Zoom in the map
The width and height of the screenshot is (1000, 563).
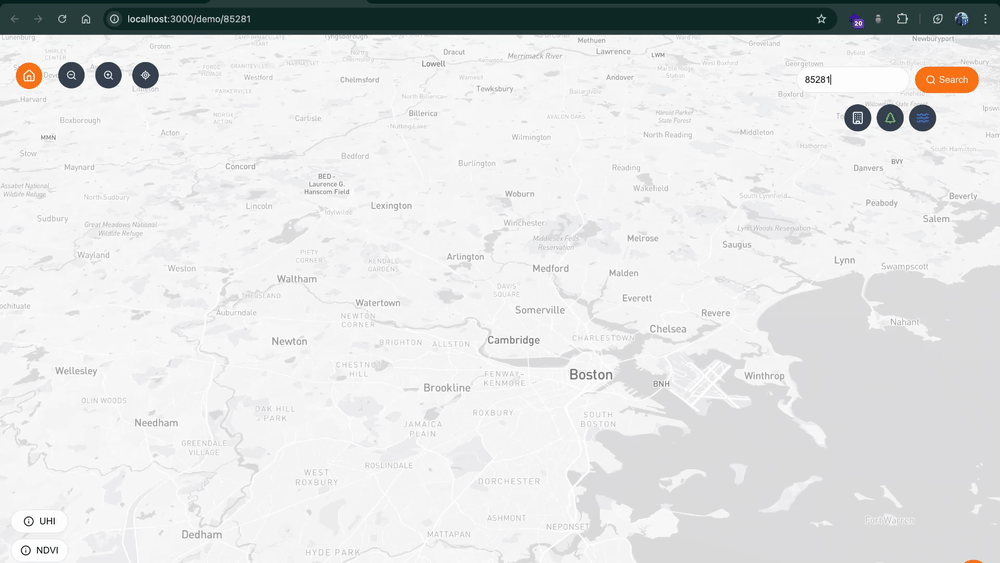108,75
